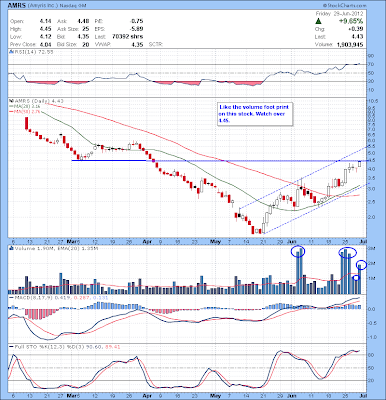Select the P/E value -0.75

click(x=137, y=21)
